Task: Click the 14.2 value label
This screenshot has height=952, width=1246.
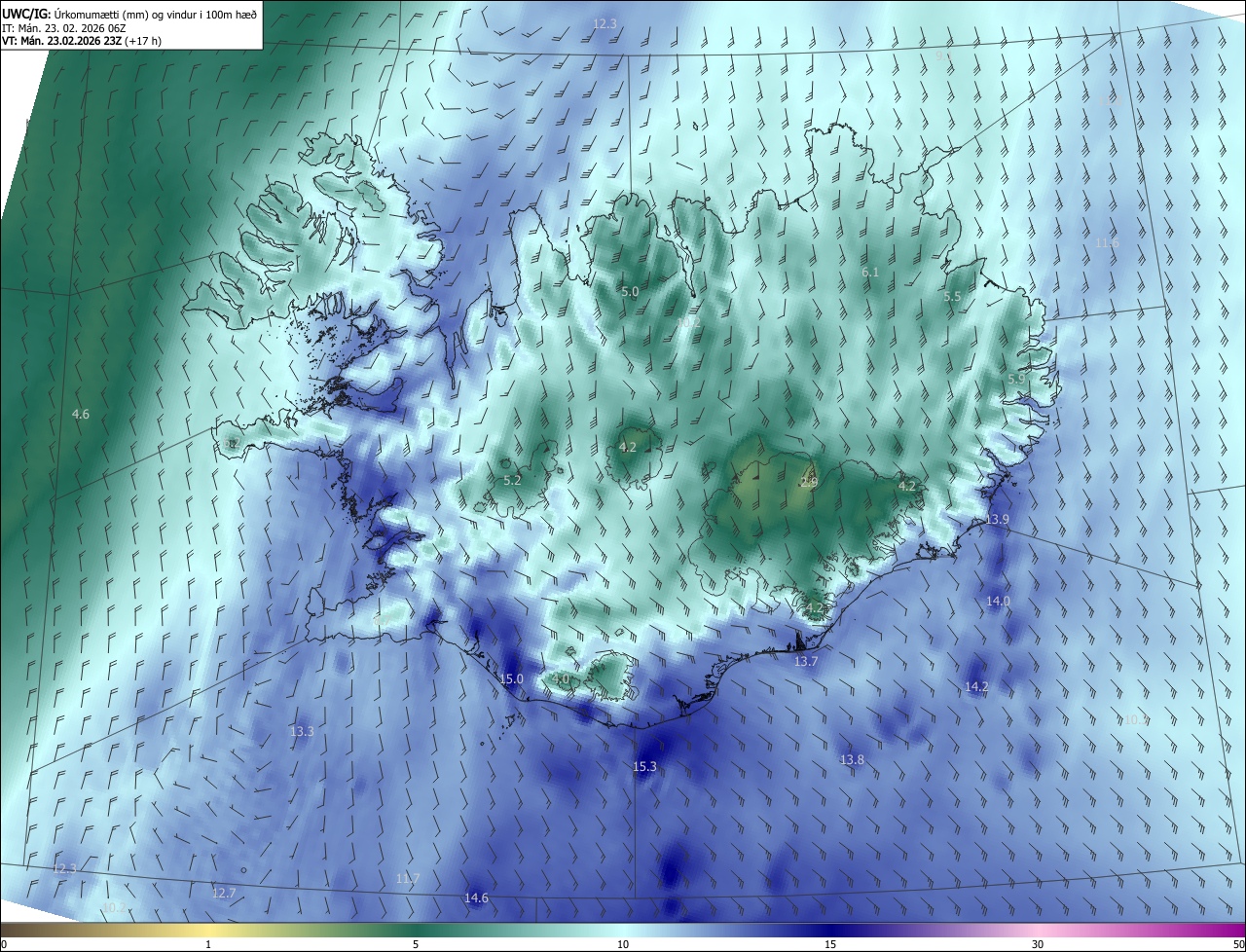Action: [x=976, y=687]
